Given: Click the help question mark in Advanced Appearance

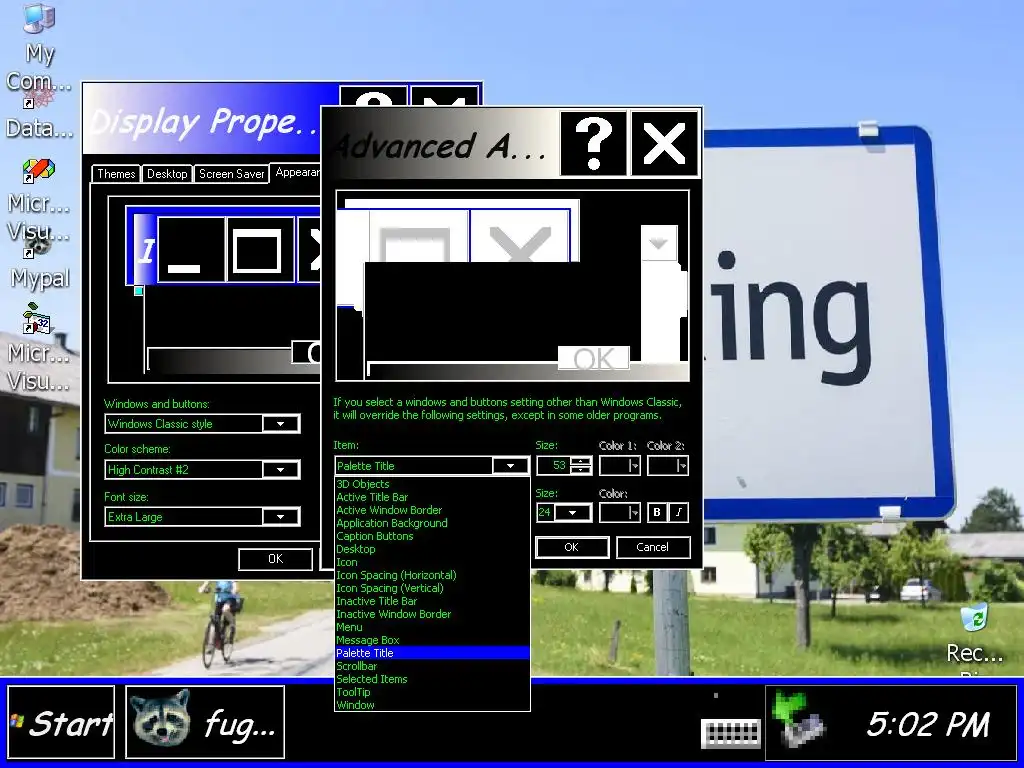Looking at the screenshot, I should click(593, 143).
